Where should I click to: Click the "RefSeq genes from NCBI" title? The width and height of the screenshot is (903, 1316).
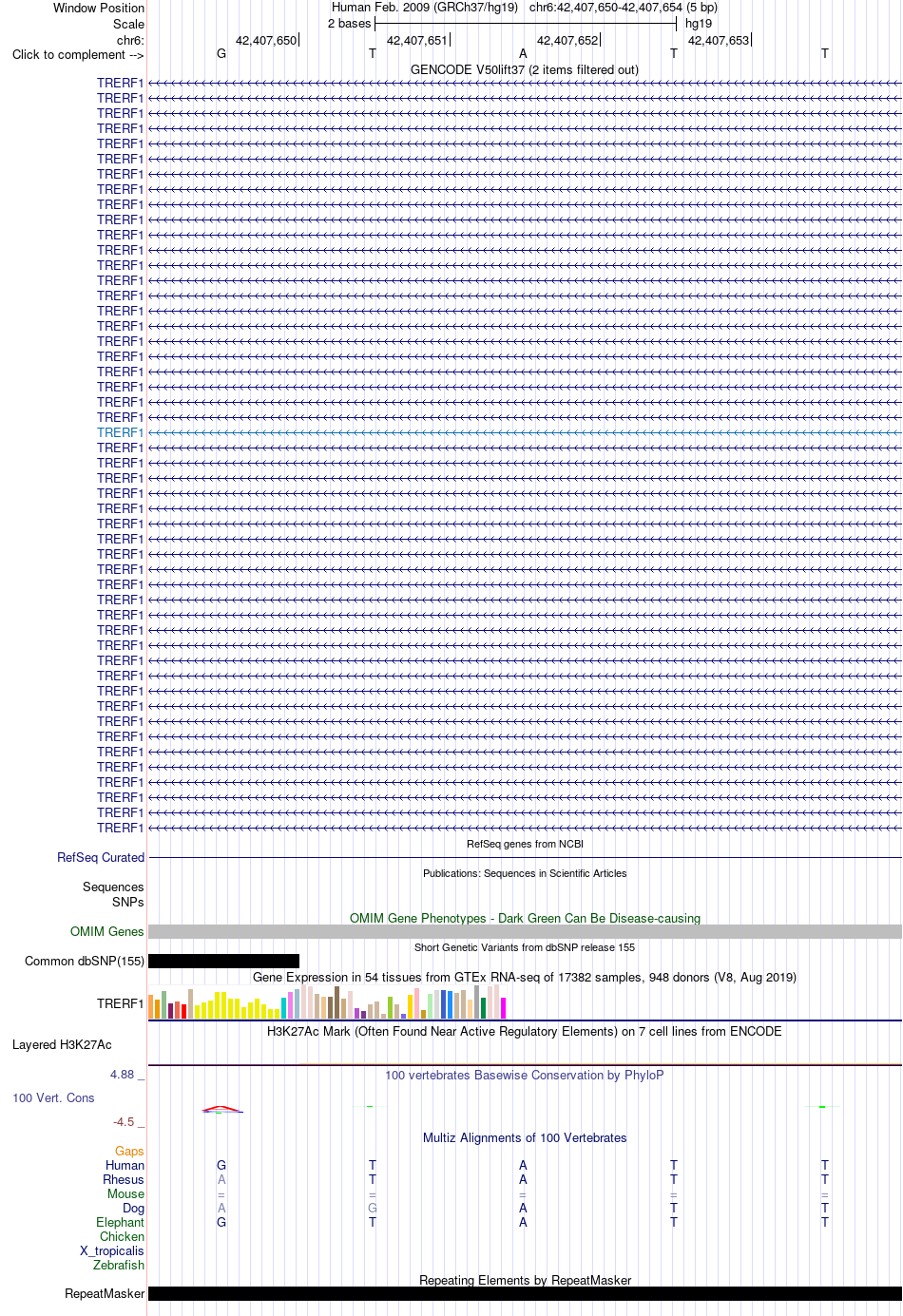tap(525, 844)
